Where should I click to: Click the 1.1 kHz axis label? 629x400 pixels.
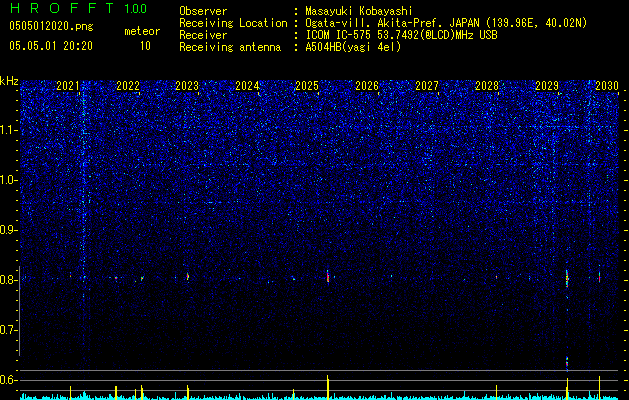[9, 130]
